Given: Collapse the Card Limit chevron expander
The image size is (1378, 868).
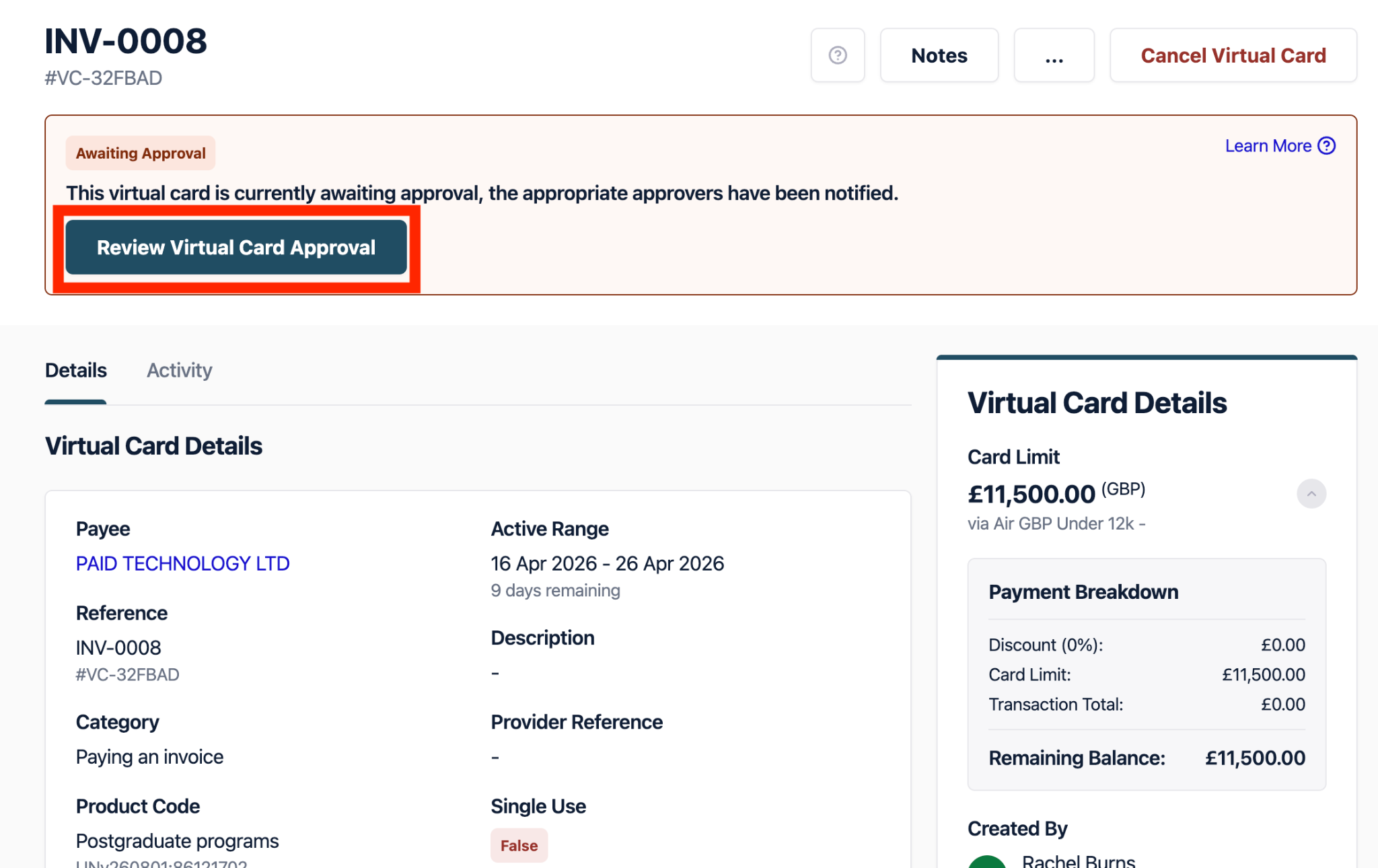Looking at the screenshot, I should click(x=1311, y=494).
